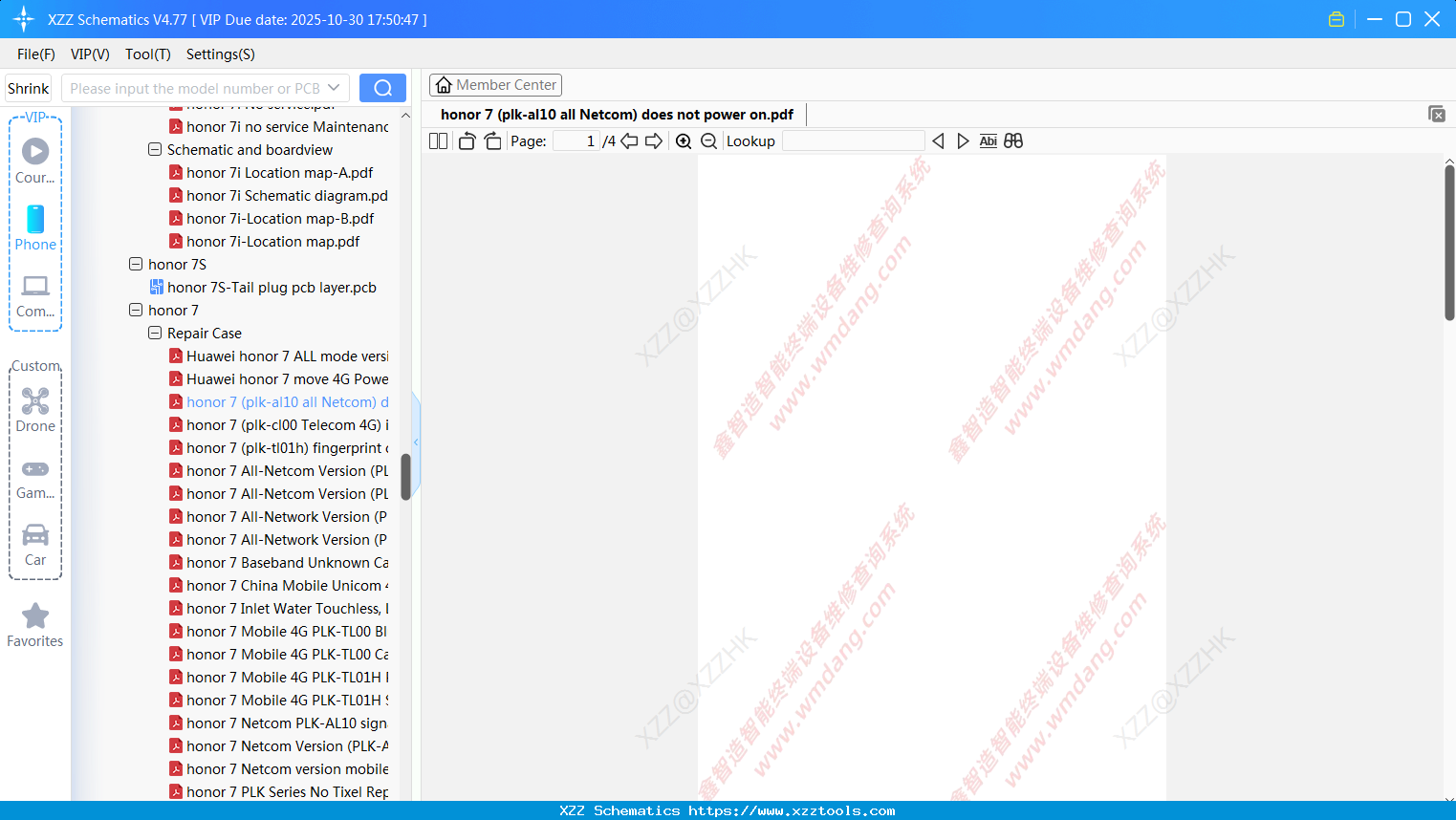Viewport: 1456px width, 820px height.
Task: Rotate page clockwise
Action: (492, 140)
